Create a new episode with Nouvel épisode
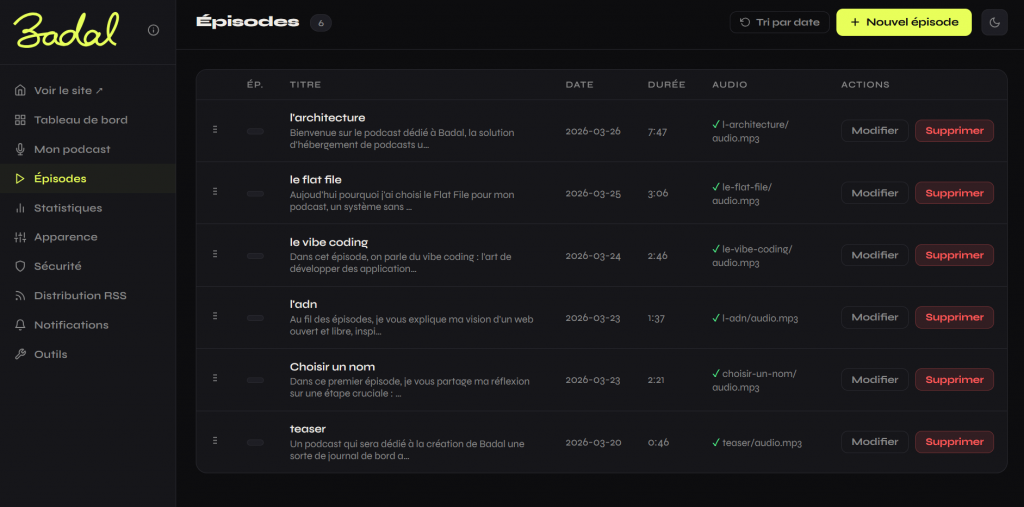Viewport: 1024px width, 507px height. [904, 22]
